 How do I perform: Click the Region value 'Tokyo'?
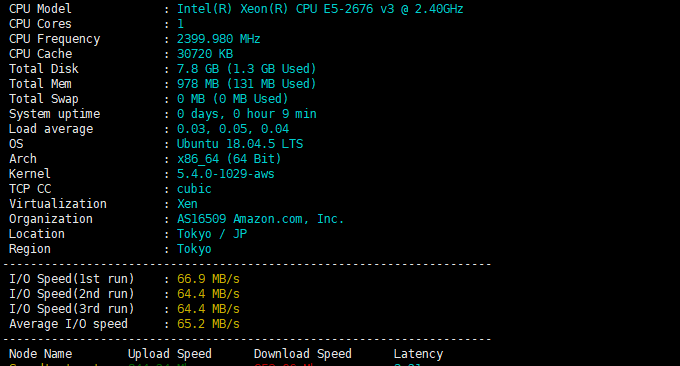[x=194, y=249]
